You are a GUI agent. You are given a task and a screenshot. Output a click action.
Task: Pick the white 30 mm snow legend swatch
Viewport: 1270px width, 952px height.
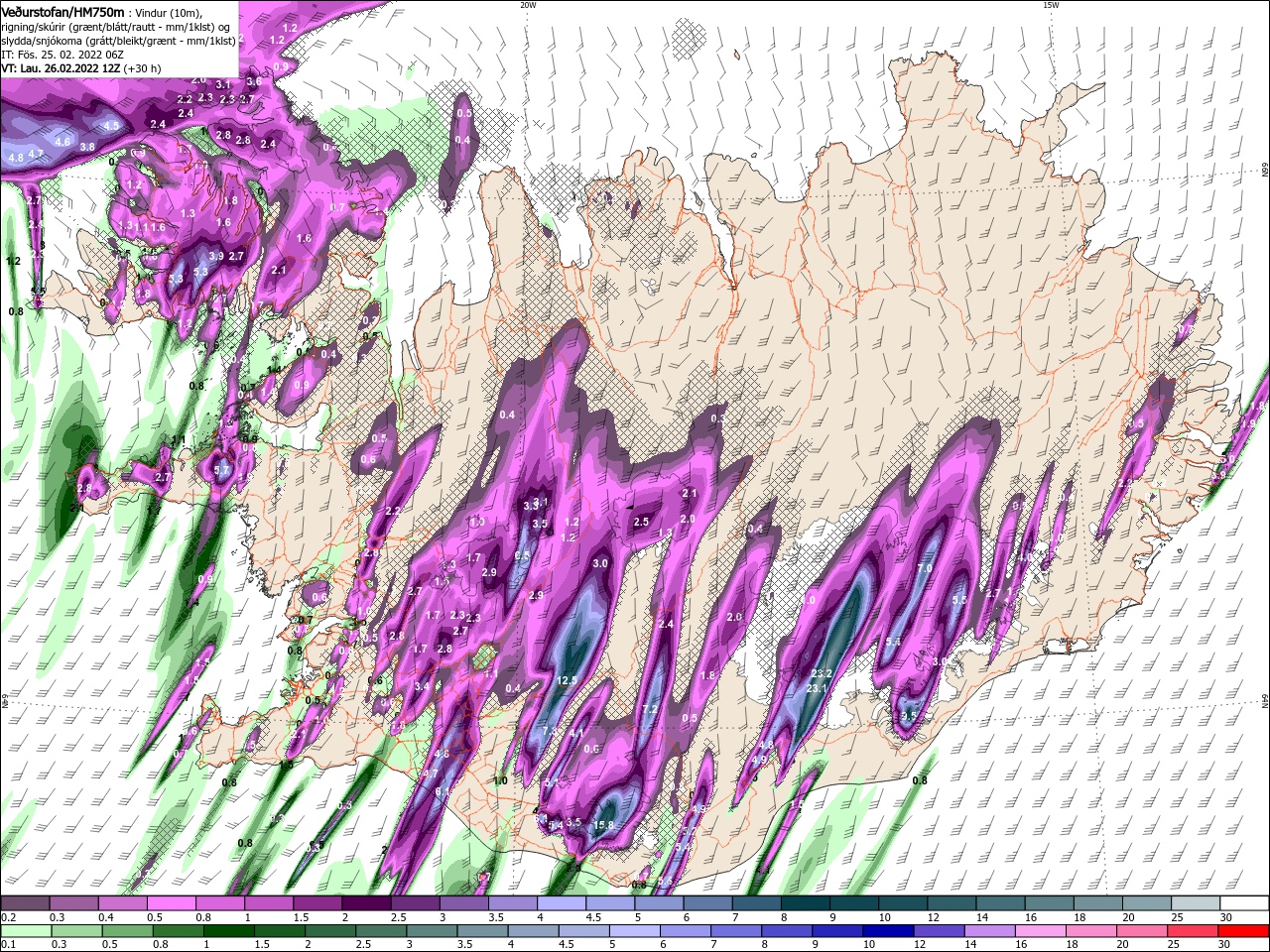pos(1244,903)
